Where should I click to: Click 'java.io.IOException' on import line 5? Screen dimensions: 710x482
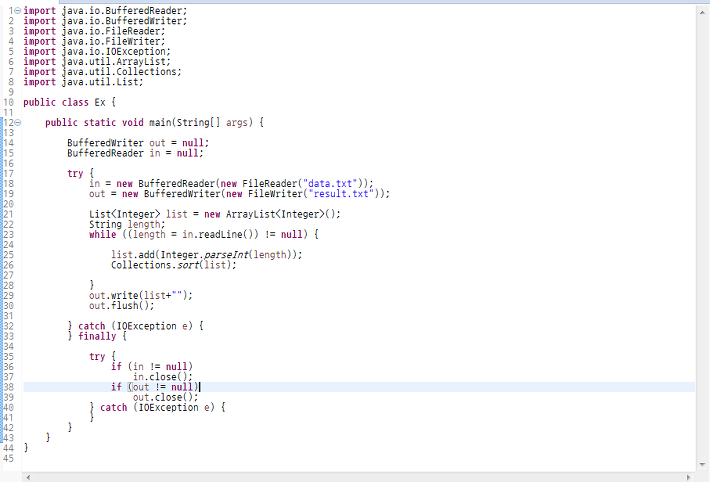click(114, 52)
